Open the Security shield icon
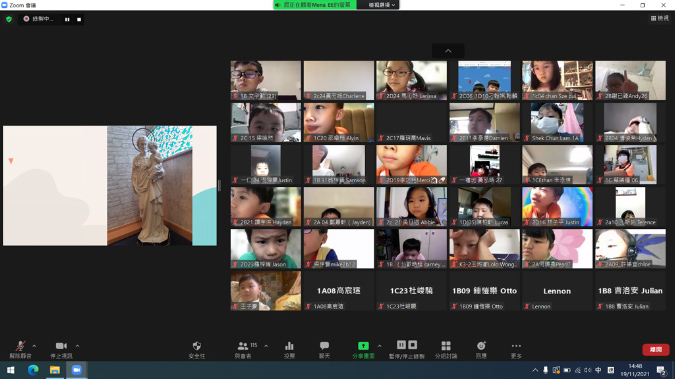The width and height of the screenshot is (675, 379). [x=197, y=349]
